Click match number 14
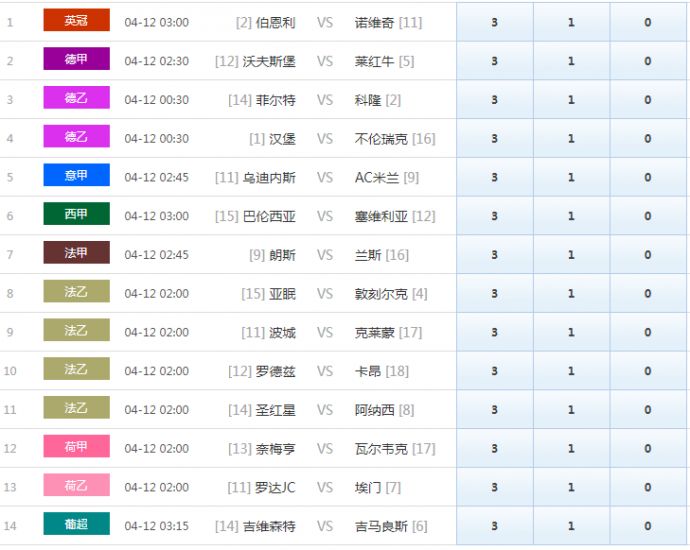 [10, 526]
